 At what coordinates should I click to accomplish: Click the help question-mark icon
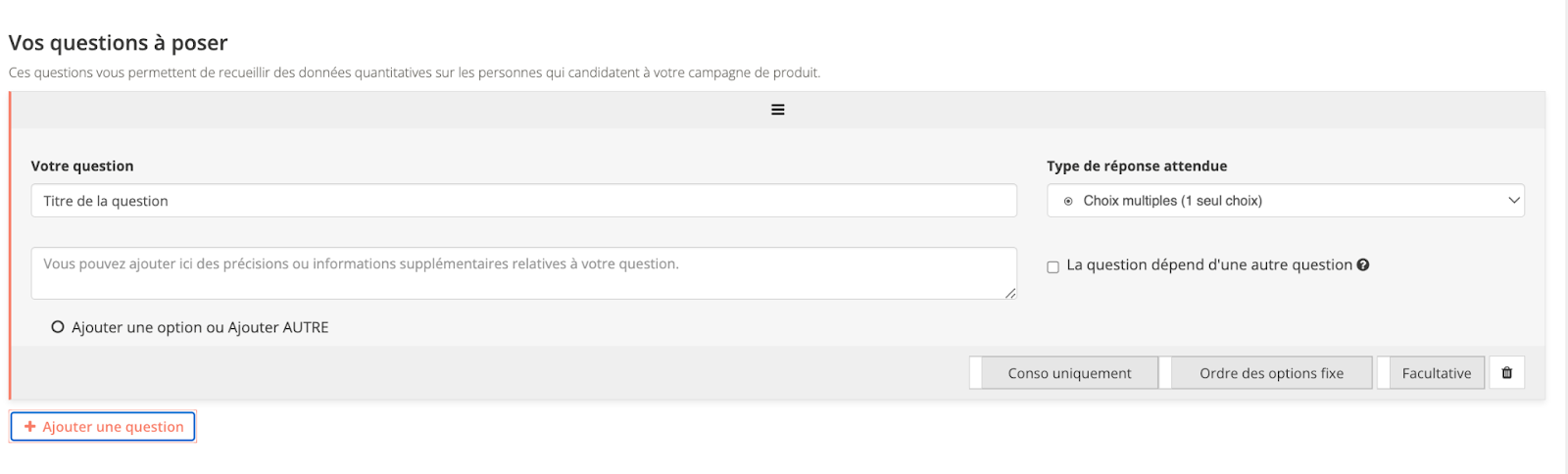pos(1363,264)
